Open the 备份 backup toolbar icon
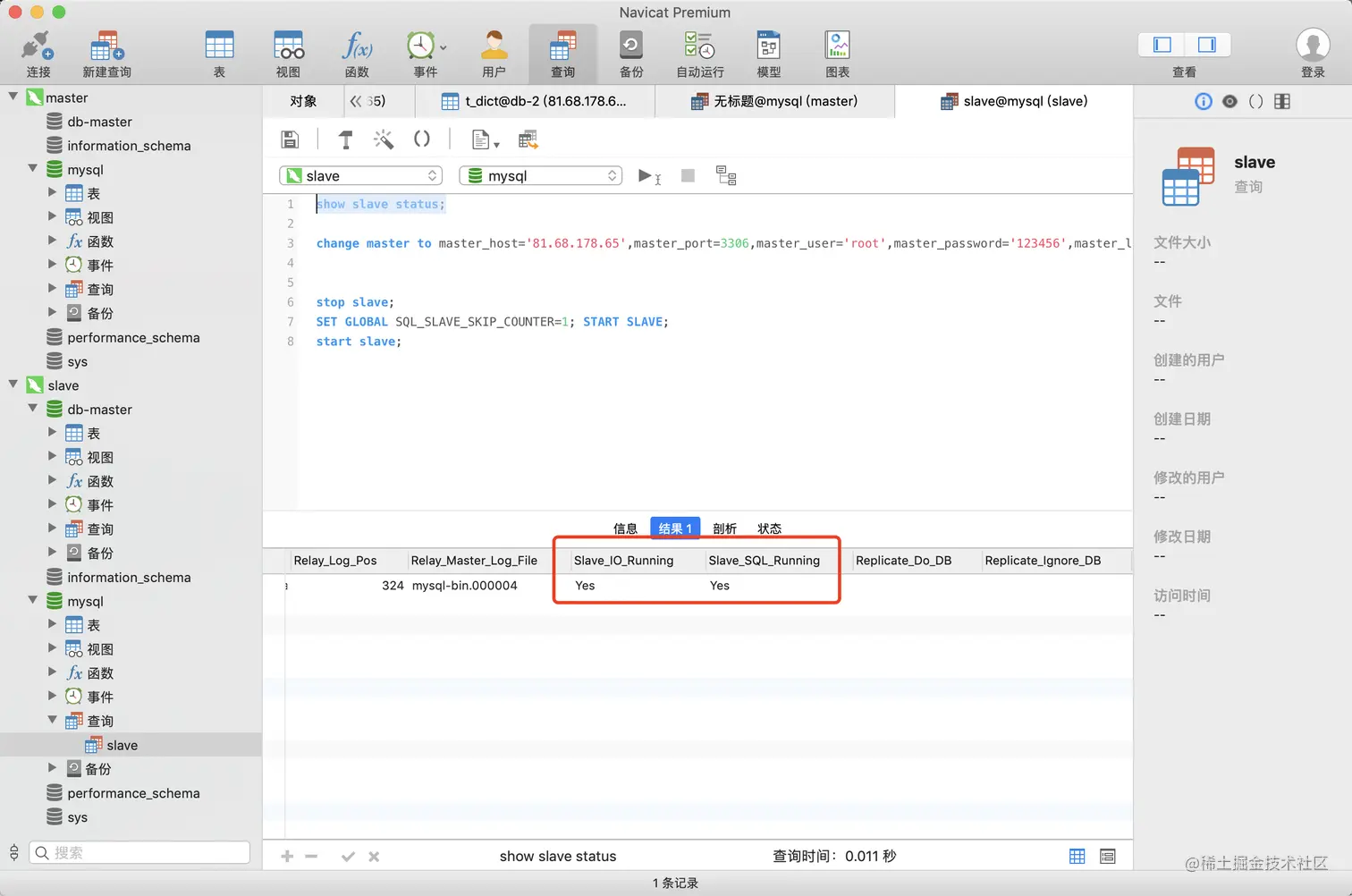The width and height of the screenshot is (1352, 896). [631, 54]
